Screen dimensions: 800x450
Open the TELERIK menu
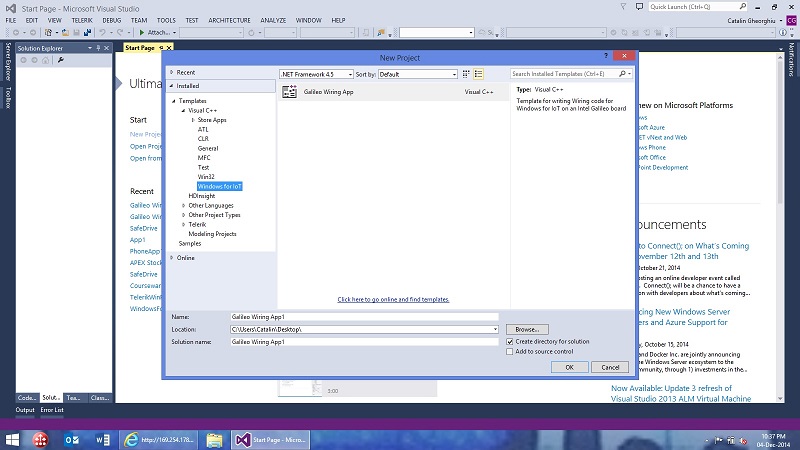click(82, 20)
